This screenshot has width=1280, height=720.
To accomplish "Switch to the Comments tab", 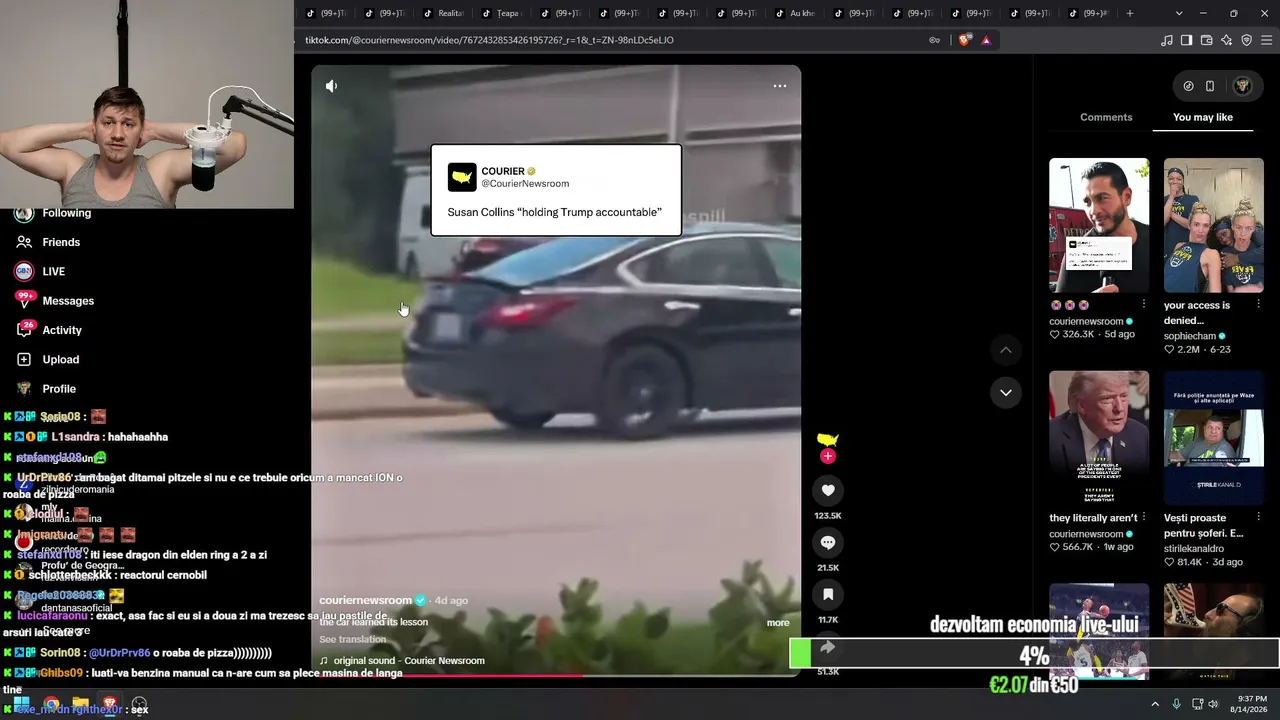I will coord(1106,117).
